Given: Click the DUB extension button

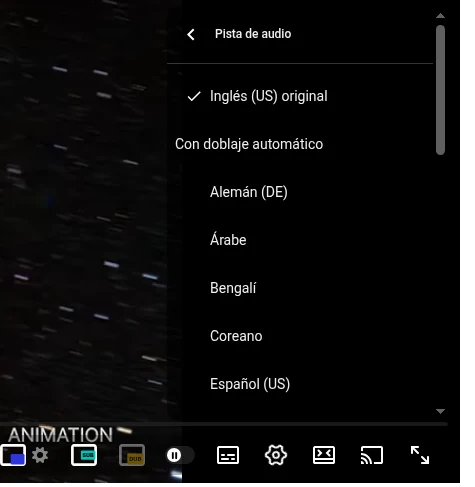Looking at the screenshot, I should click(x=132, y=455).
